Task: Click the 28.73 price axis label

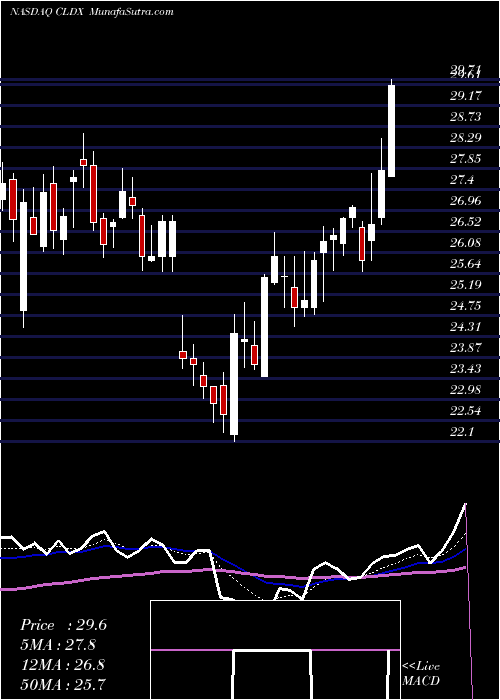Action: pos(466,117)
